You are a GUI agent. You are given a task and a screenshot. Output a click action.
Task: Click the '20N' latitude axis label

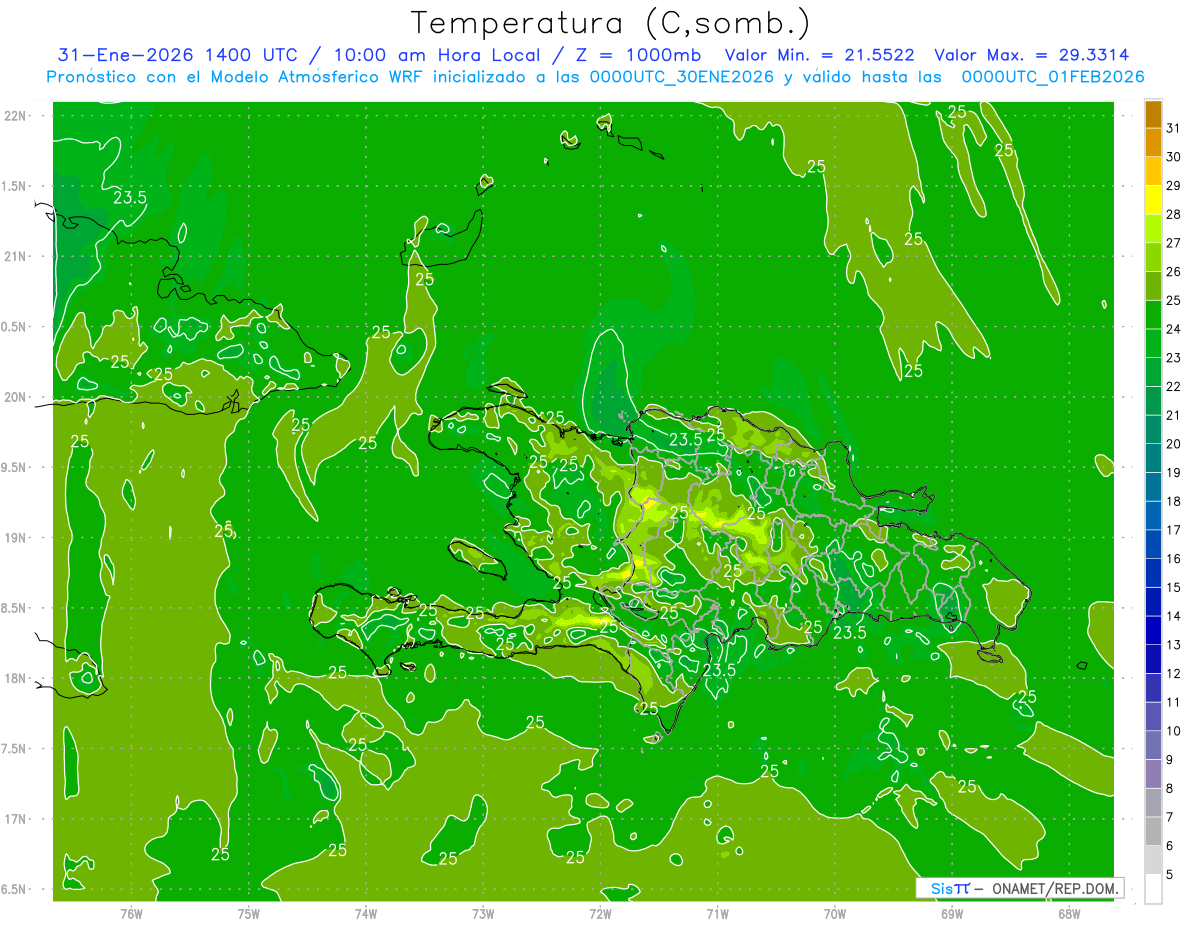point(15,397)
